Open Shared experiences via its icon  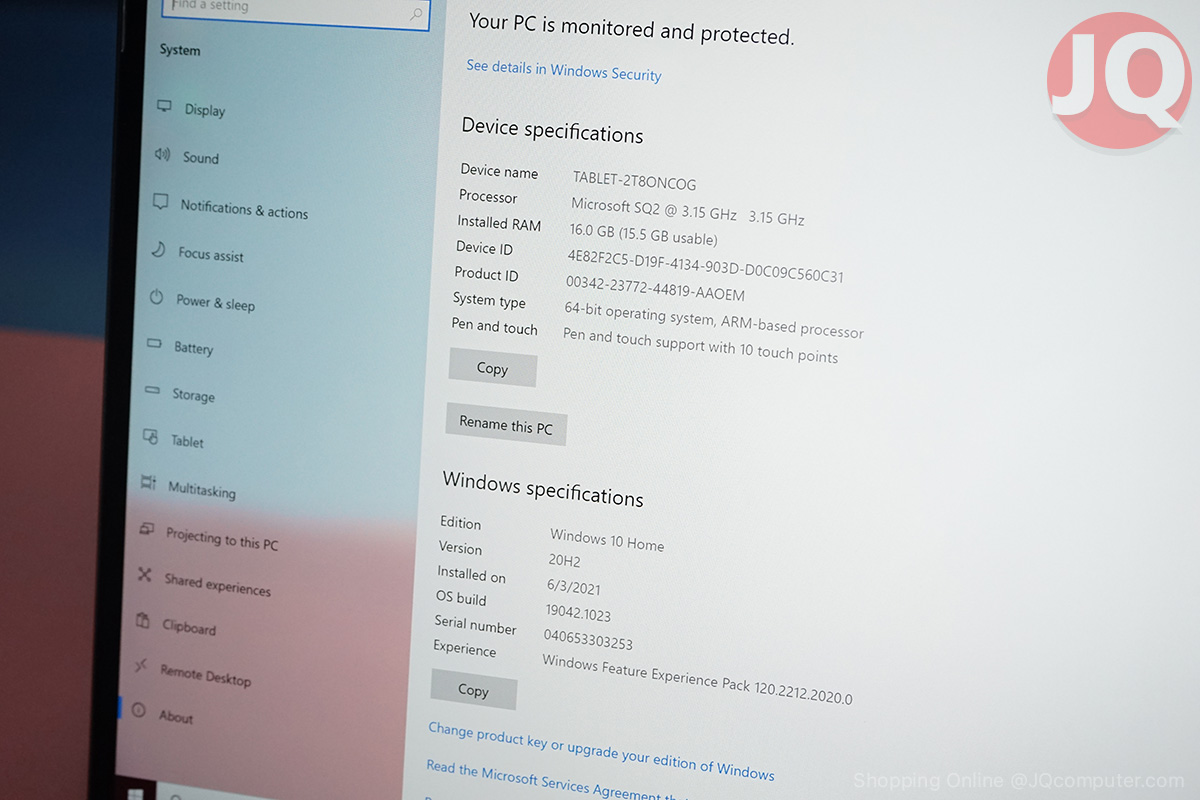(145, 575)
